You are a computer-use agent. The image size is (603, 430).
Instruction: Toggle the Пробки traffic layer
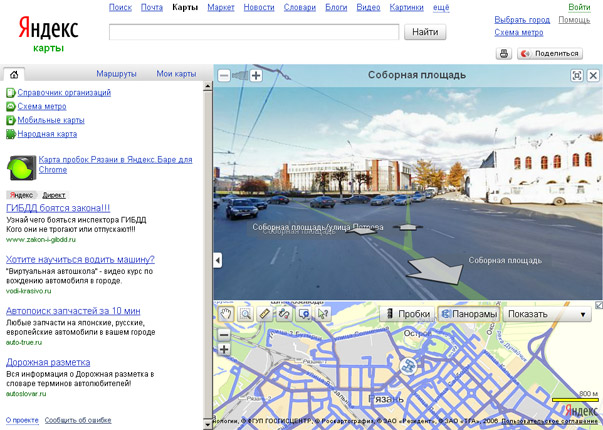coord(408,314)
